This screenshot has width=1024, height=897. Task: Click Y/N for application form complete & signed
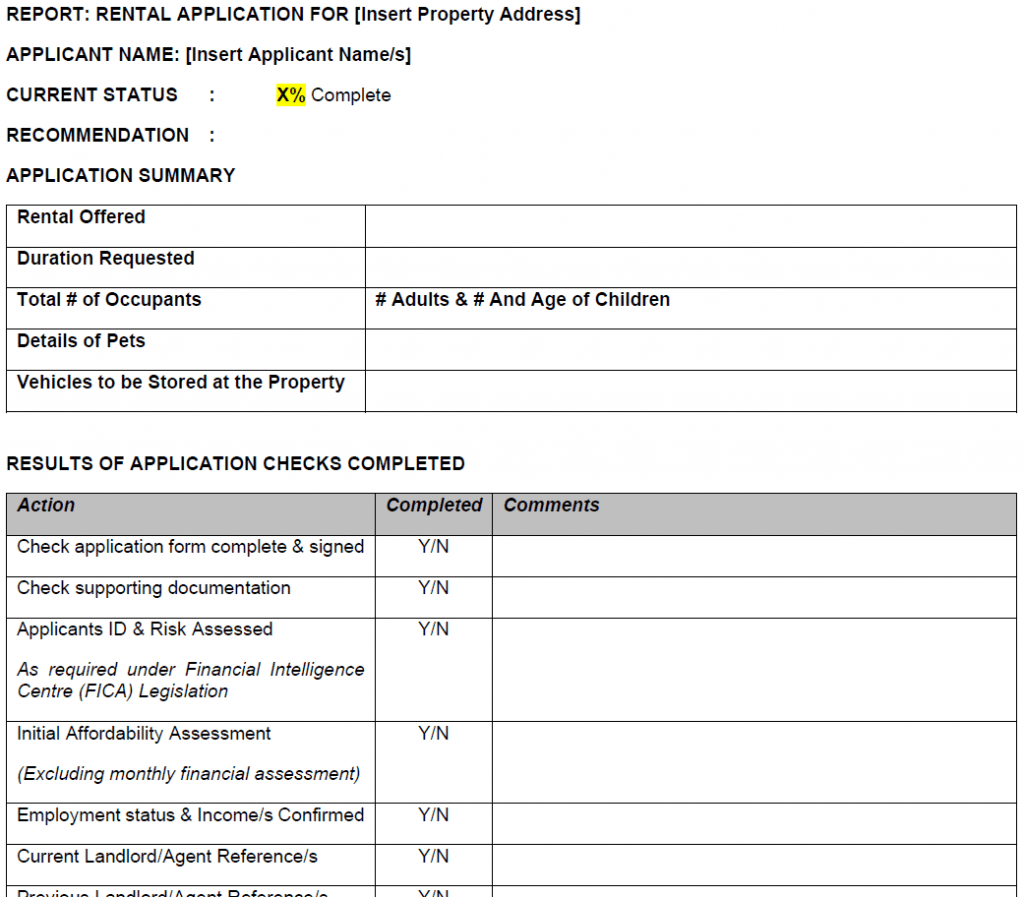click(x=434, y=546)
